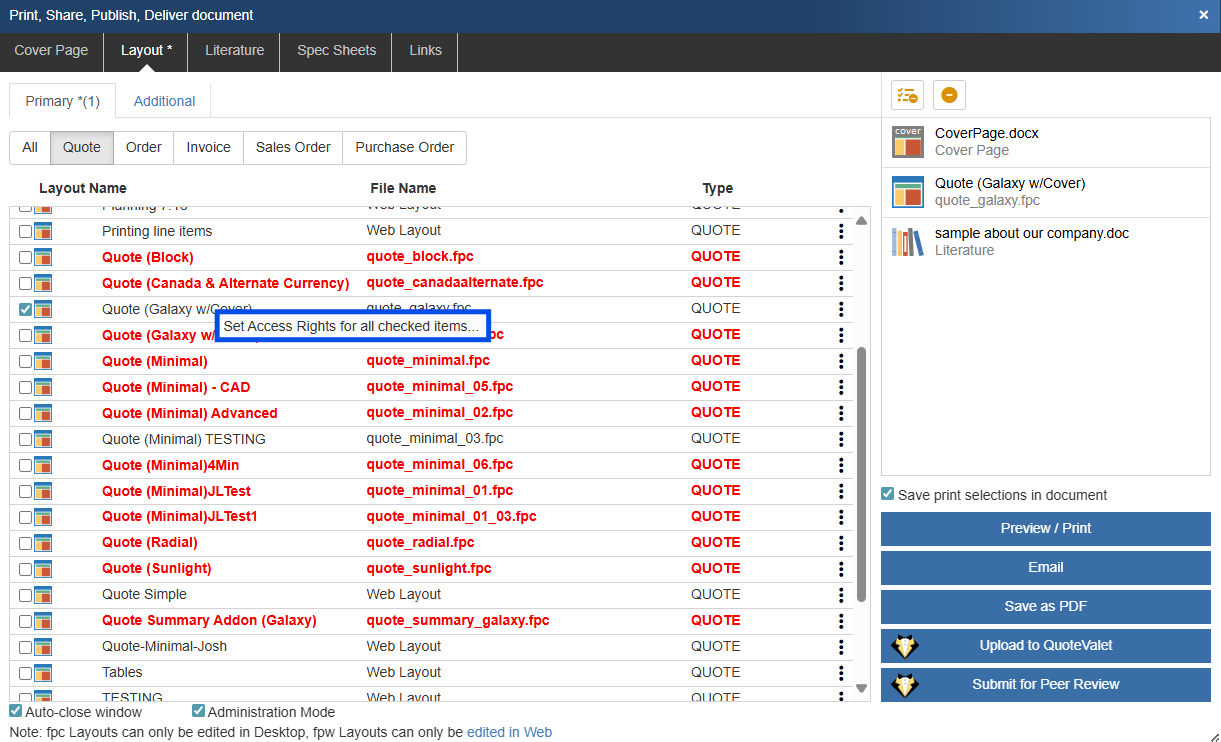
Task: Click the Preview / Print button
Action: click(x=1045, y=528)
